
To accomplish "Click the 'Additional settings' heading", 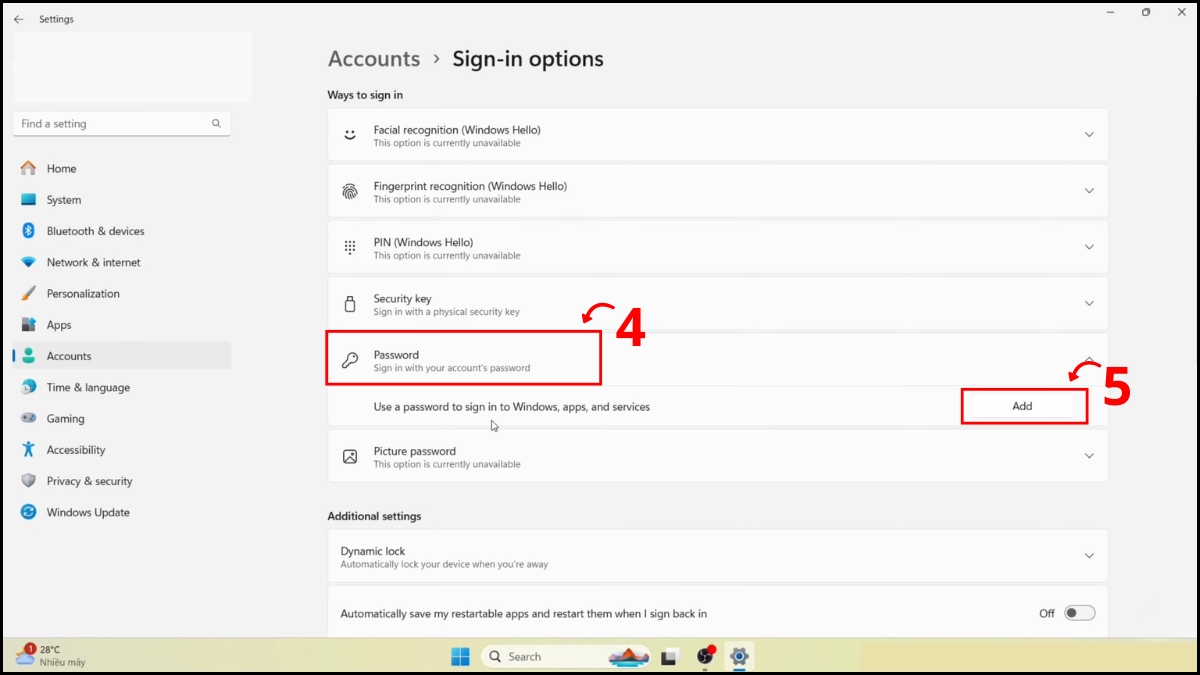I will point(374,516).
